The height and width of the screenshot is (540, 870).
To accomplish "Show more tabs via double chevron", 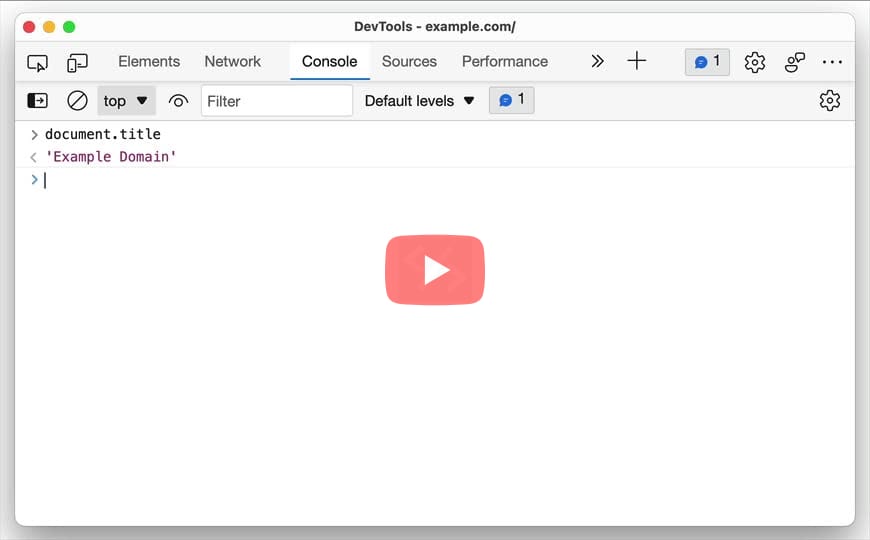I will point(597,61).
